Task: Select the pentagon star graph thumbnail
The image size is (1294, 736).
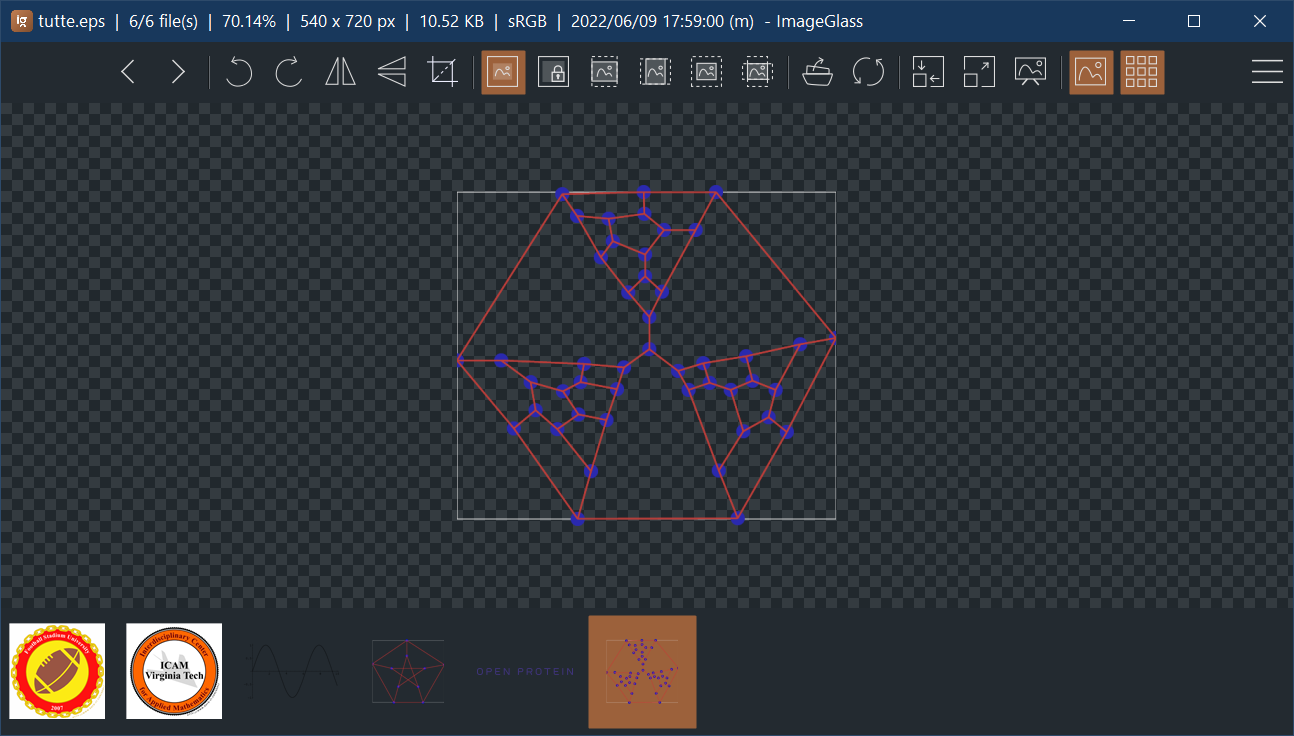Action: click(408, 671)
